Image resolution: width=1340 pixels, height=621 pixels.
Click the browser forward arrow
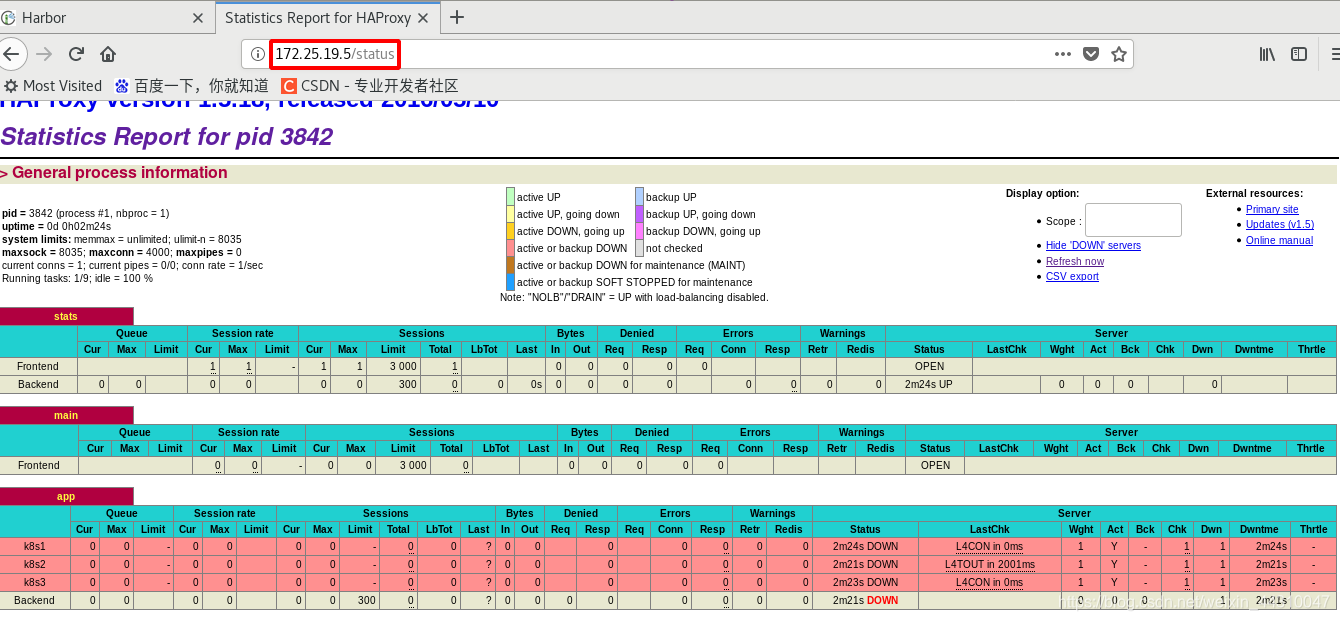[44, 54]
